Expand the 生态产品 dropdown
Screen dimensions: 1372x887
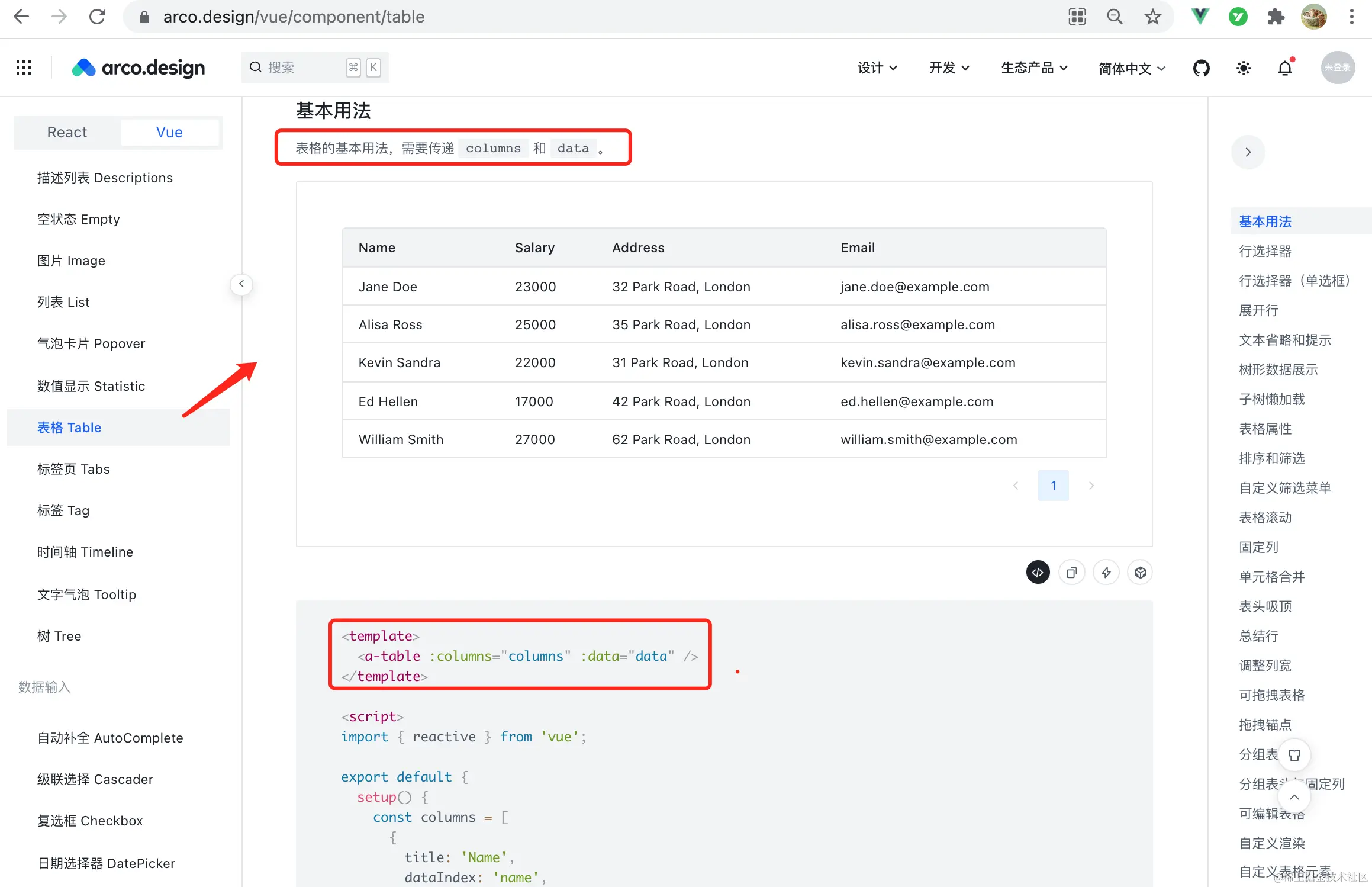1033,68
